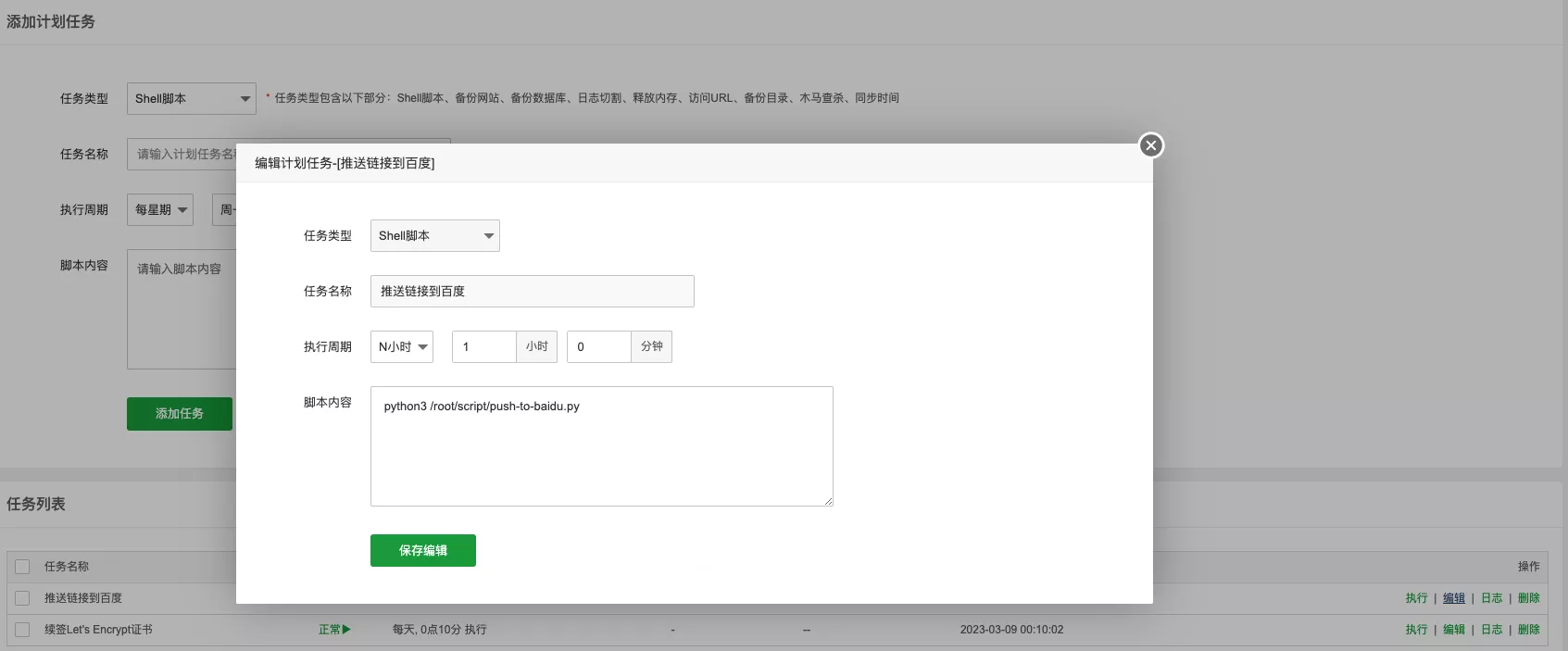This screenshot has width=1568, height=651.
Task: Click the 小时 value input field
Action: [483, 347]
